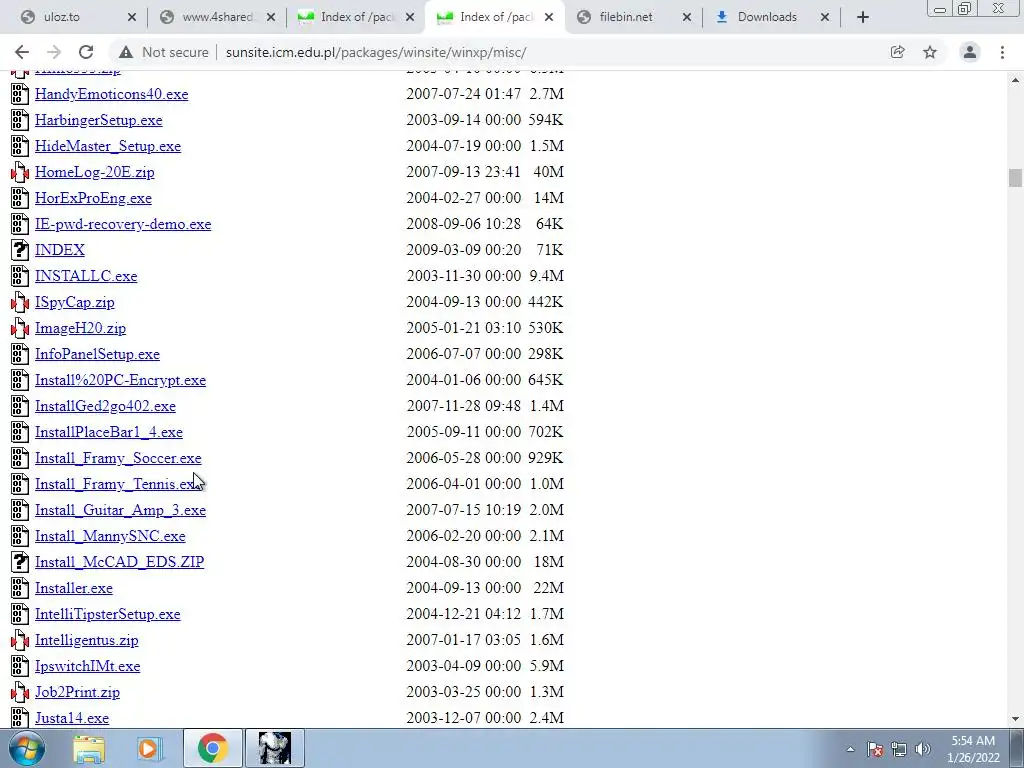1024x768 pixels.
Task: Click the Chrome icon in the taskbar
Action: (x=212, y=748)
